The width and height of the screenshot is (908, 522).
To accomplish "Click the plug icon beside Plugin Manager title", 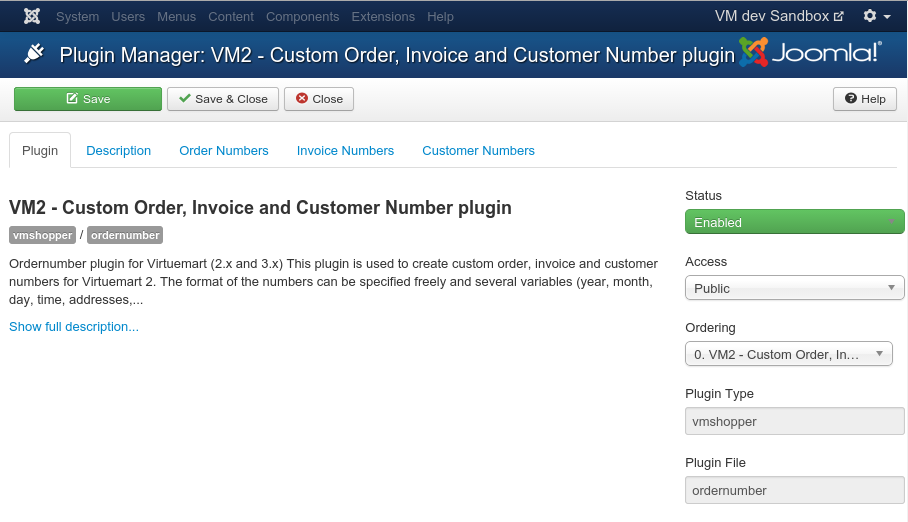I will tap(35, 54).
